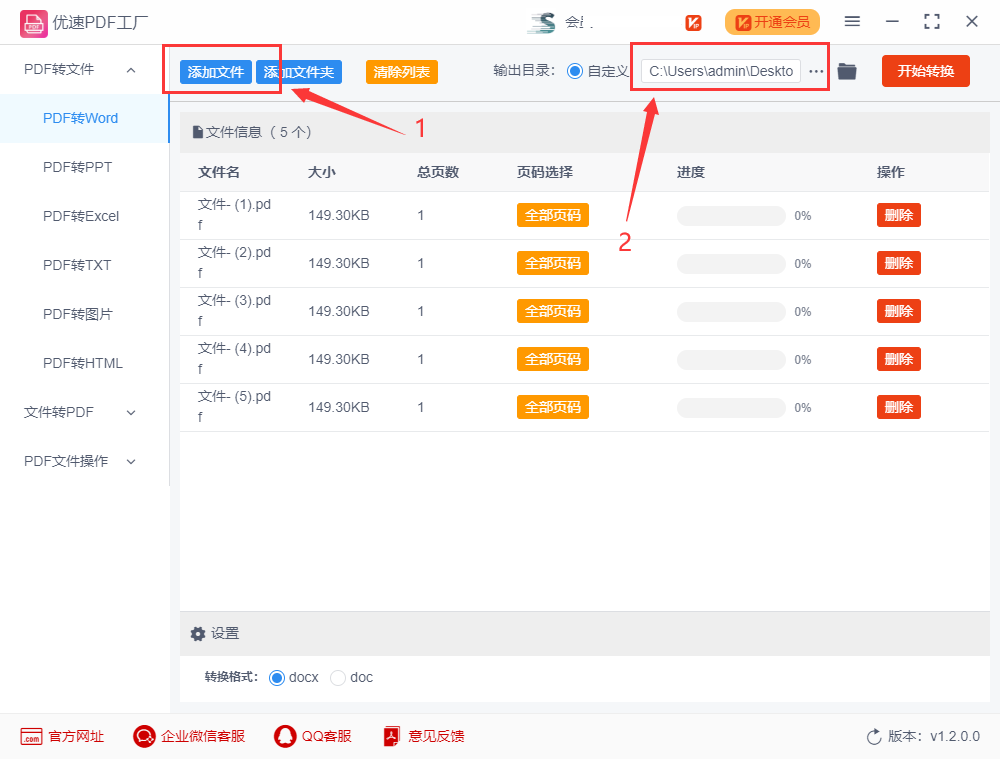
Task: Click progress bar of 文件- (3).pdf
Action: click(731, 312)
